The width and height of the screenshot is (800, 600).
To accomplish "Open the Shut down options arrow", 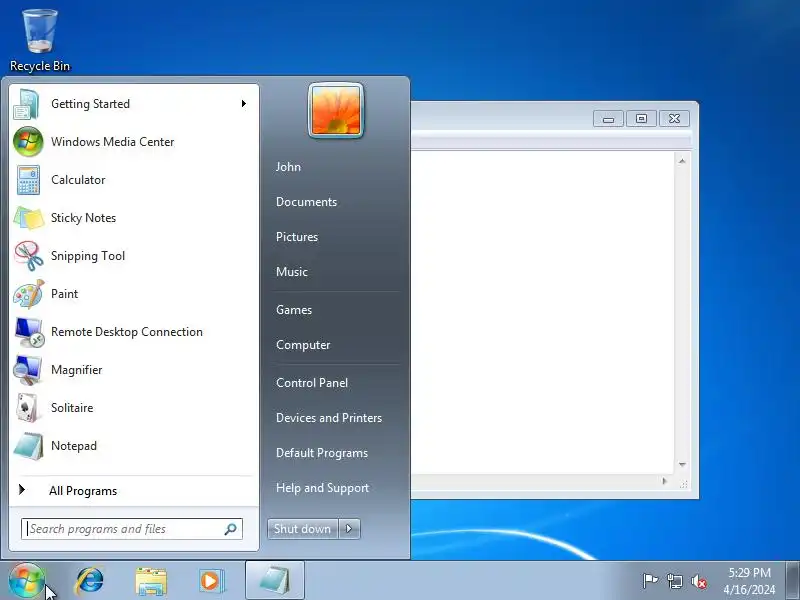I will pos(349,529).
